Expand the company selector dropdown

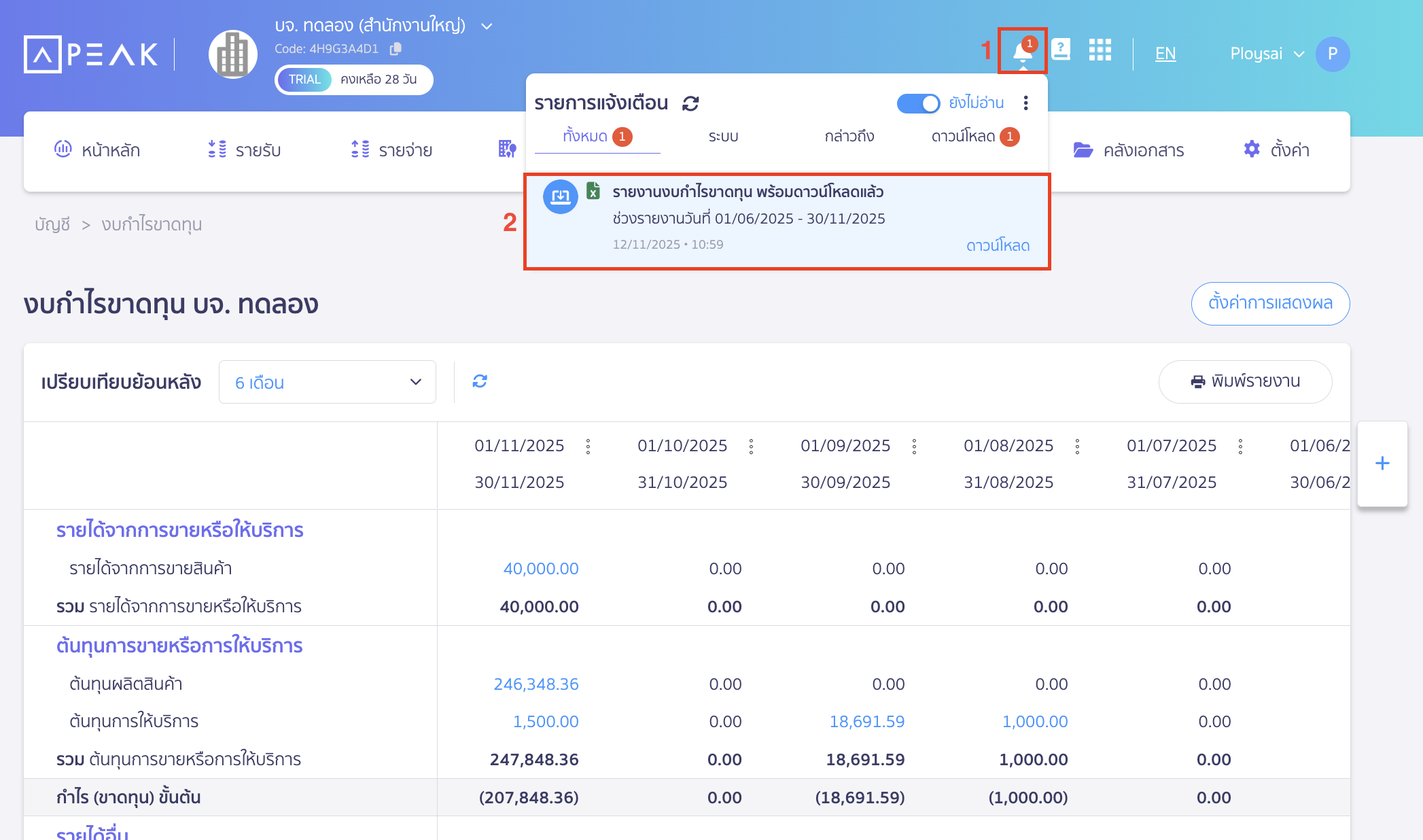click(x=487, y=26)
